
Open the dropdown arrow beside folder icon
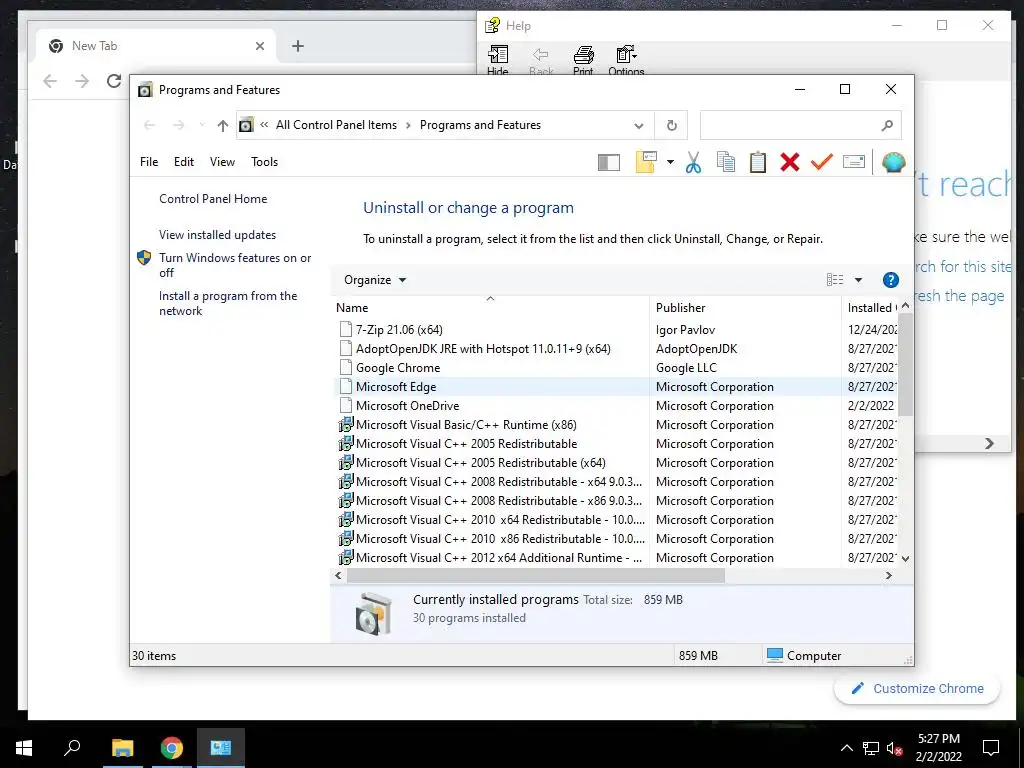pyautogui.click(x=670, y=162)
